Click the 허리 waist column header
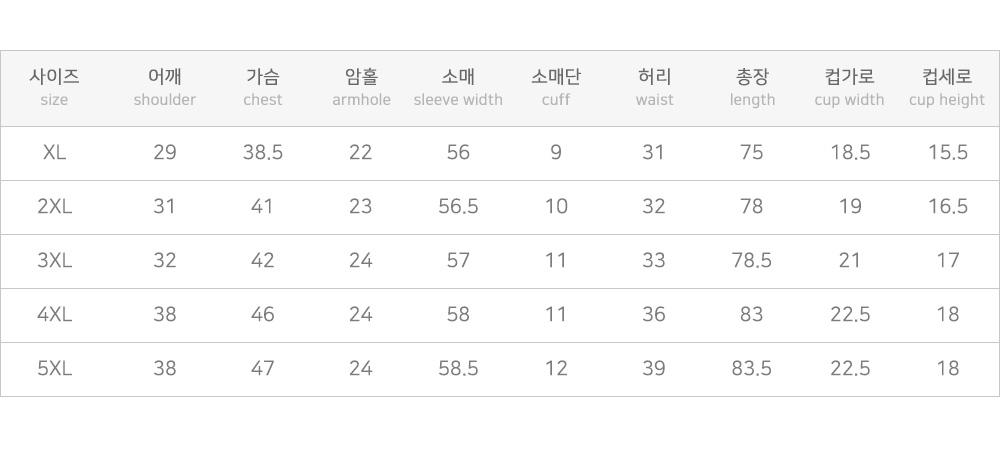This screenshot has width=1000, height=453. tap(654, 88)
